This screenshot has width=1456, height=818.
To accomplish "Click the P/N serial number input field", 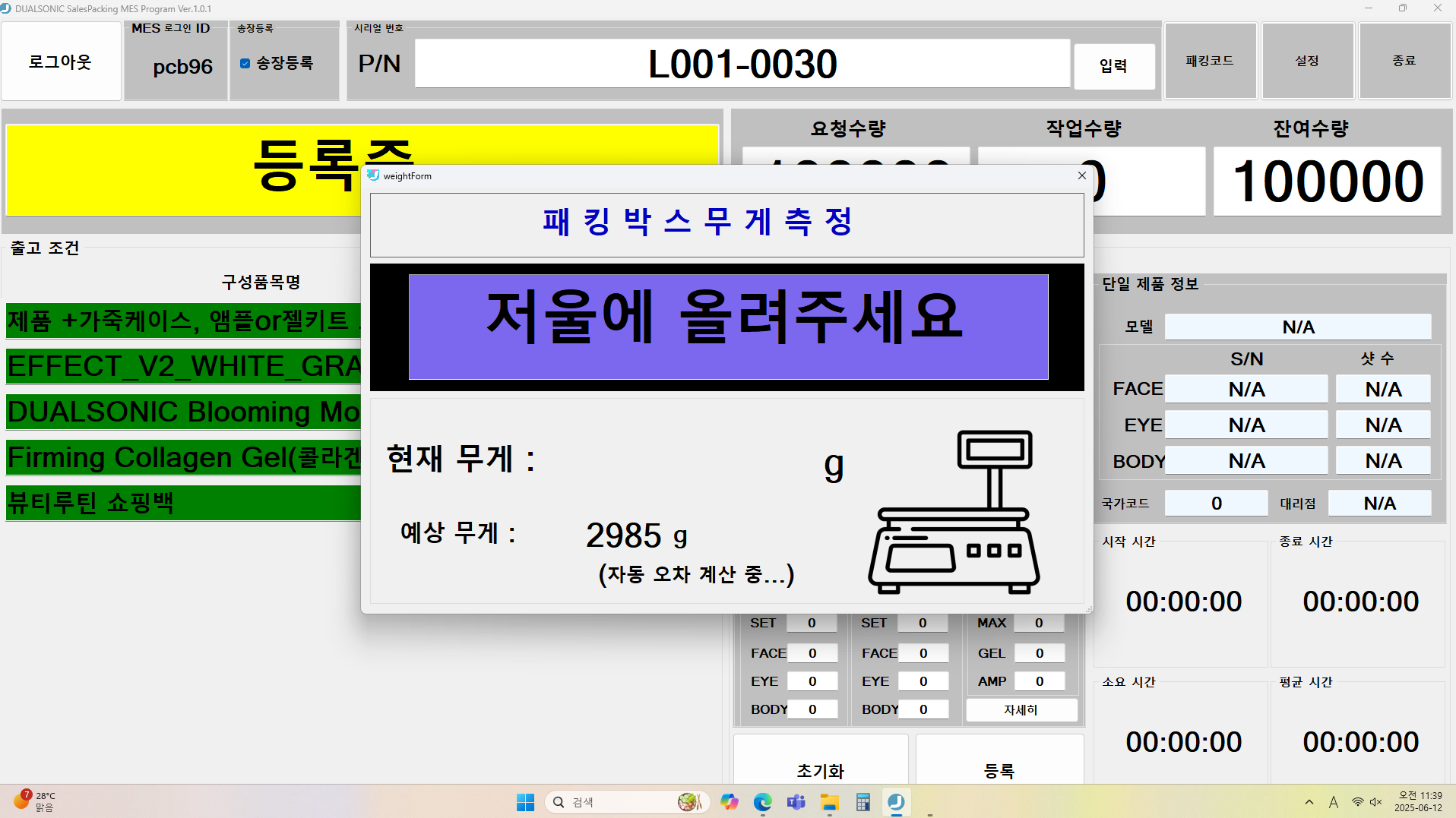I will click(x=742, y=64).
